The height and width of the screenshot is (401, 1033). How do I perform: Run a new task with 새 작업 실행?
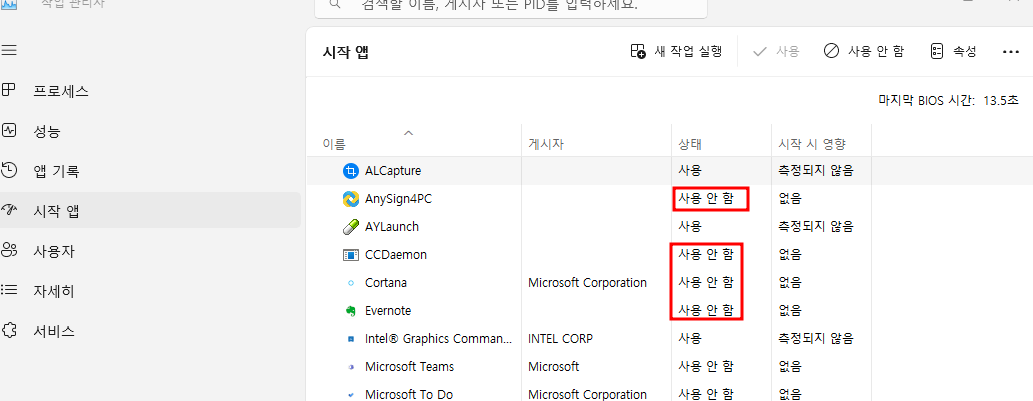click(x=677, y=51)
